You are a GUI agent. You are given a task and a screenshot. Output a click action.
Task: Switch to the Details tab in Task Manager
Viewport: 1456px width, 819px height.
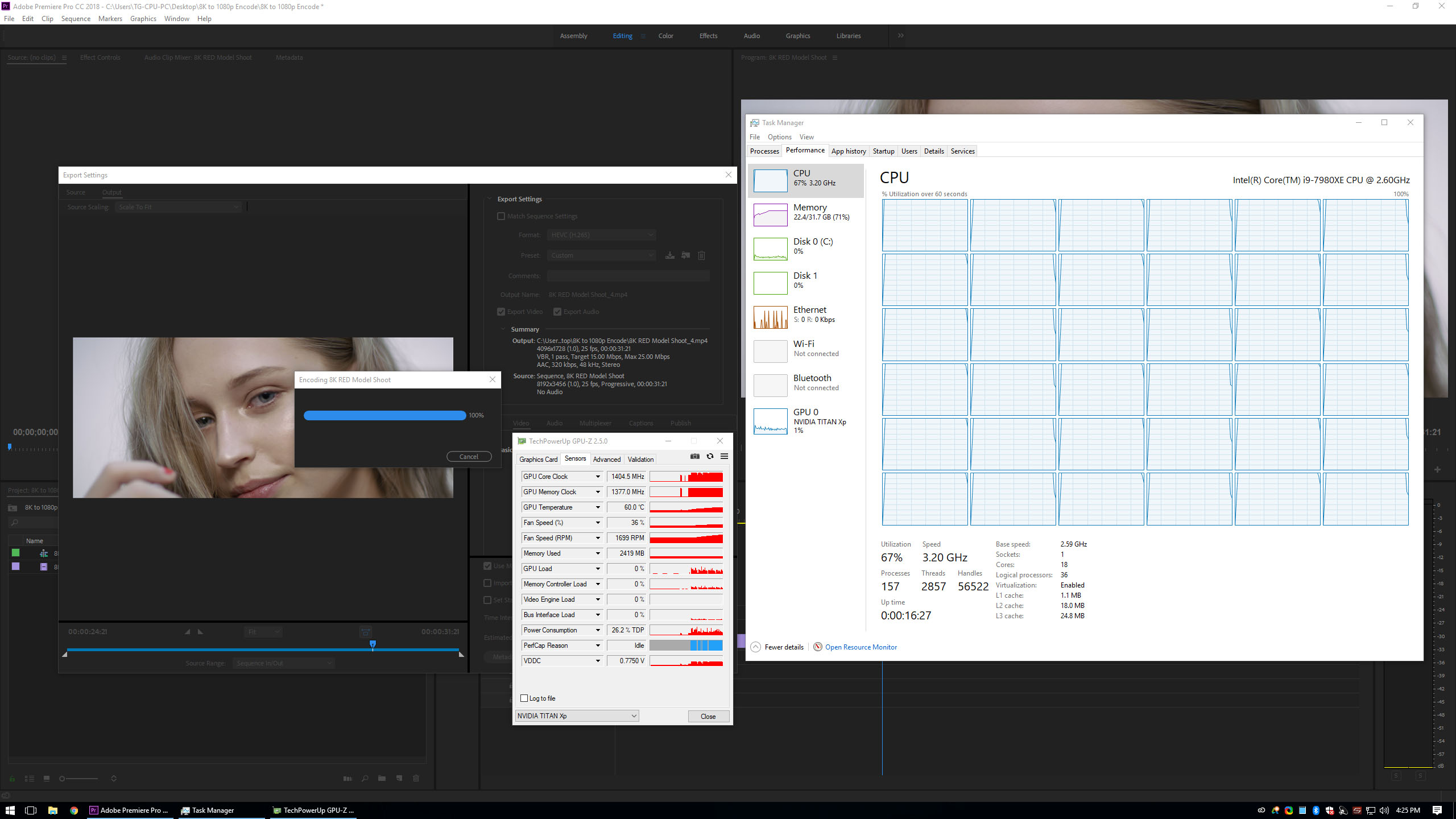click(934, 151)
